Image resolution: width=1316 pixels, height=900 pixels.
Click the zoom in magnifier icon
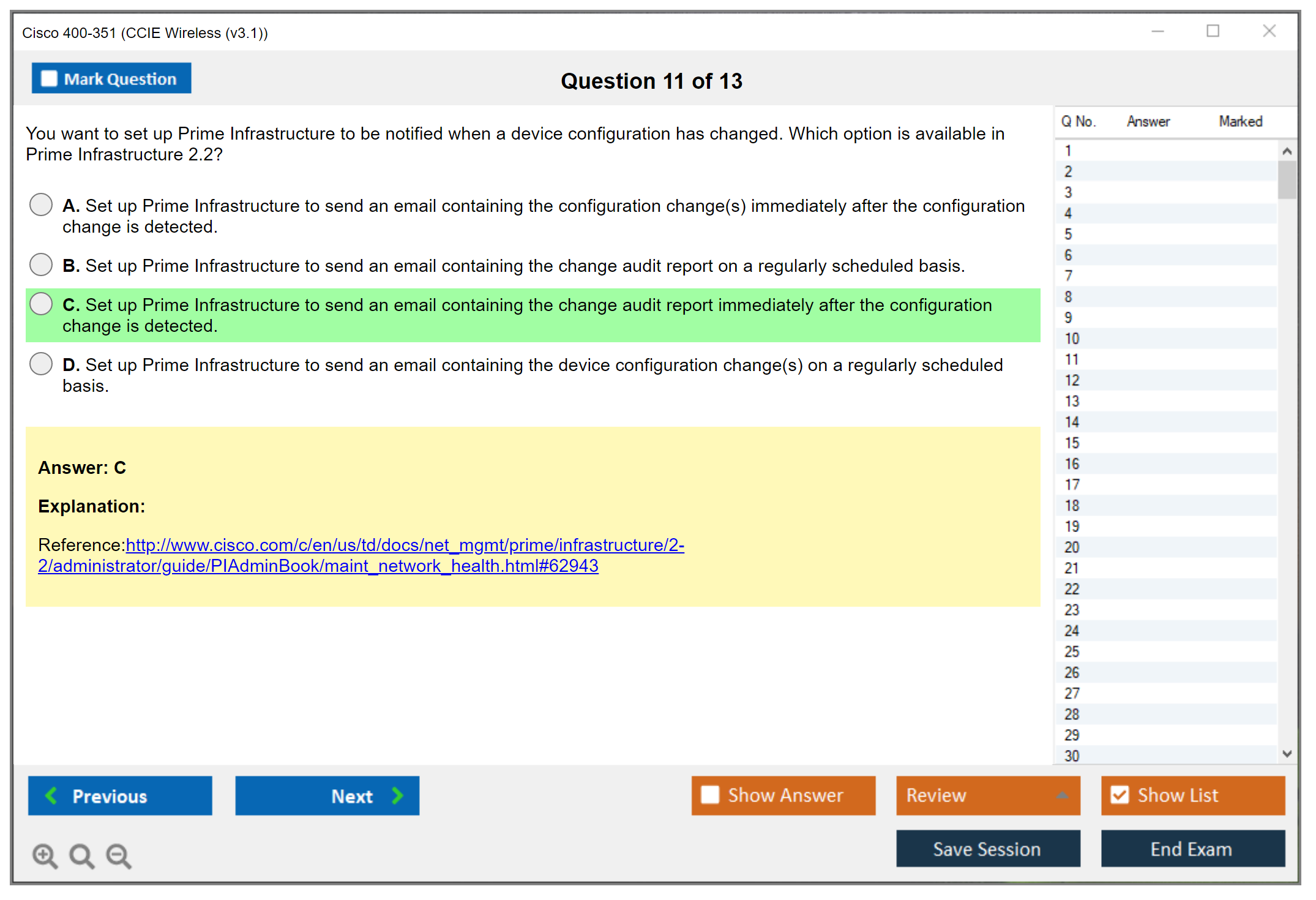(x=45, y=855)
